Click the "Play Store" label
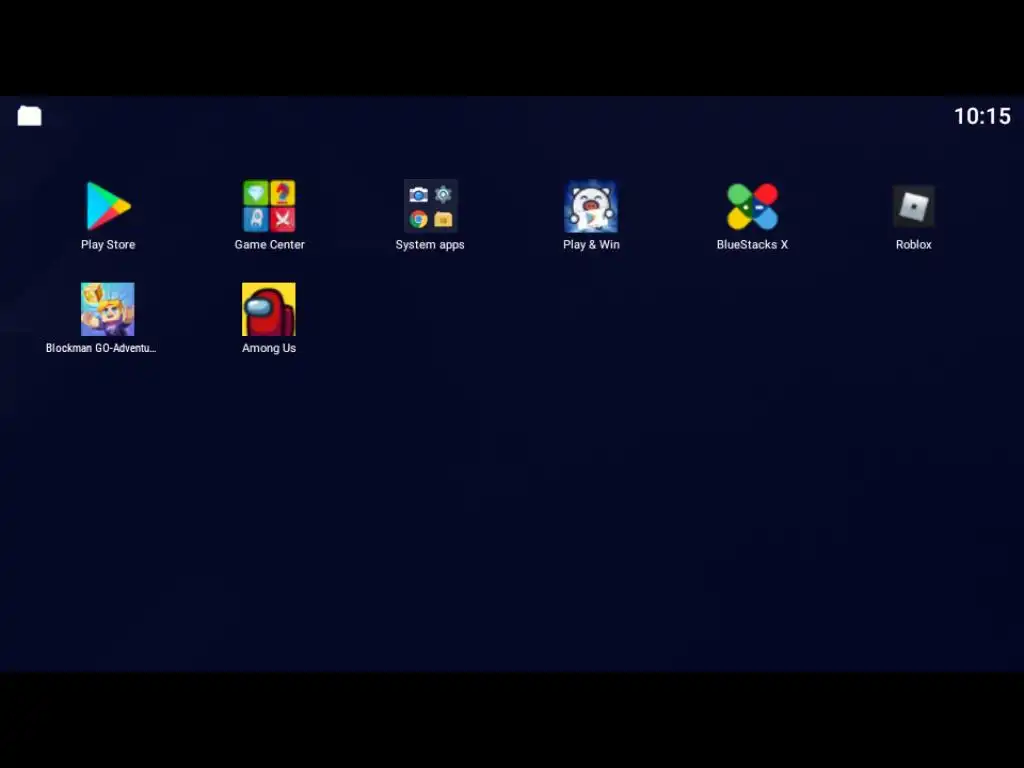This screenshot has width=1024, height=768. [x=108, y=244]
